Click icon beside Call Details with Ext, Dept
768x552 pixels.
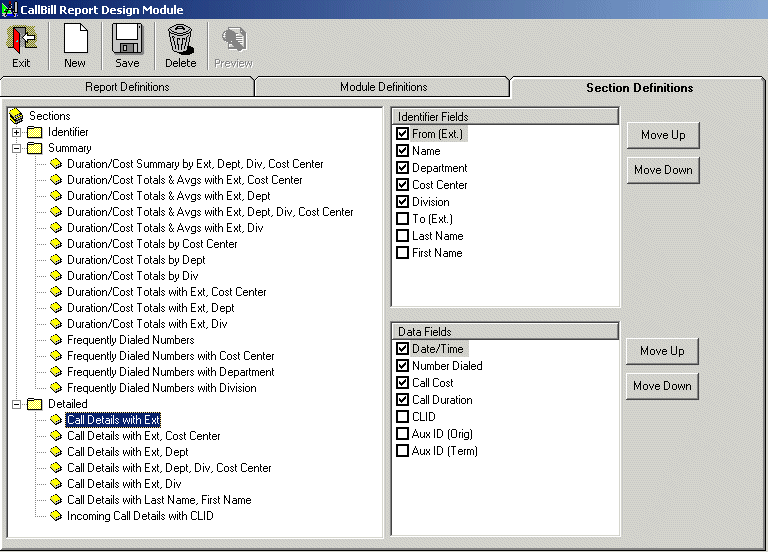[56, 452]
